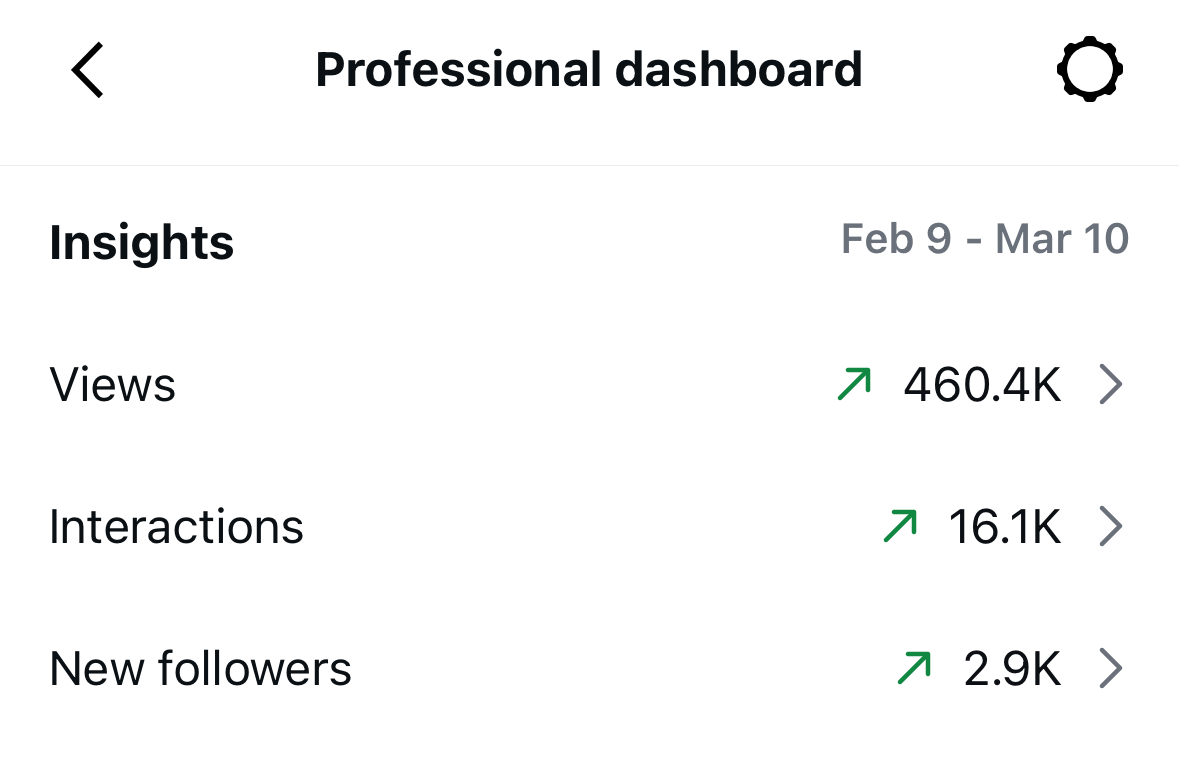Click the 460.4K views count
Viewport: 1179px width, 758px height.
[x=982, y=385]
